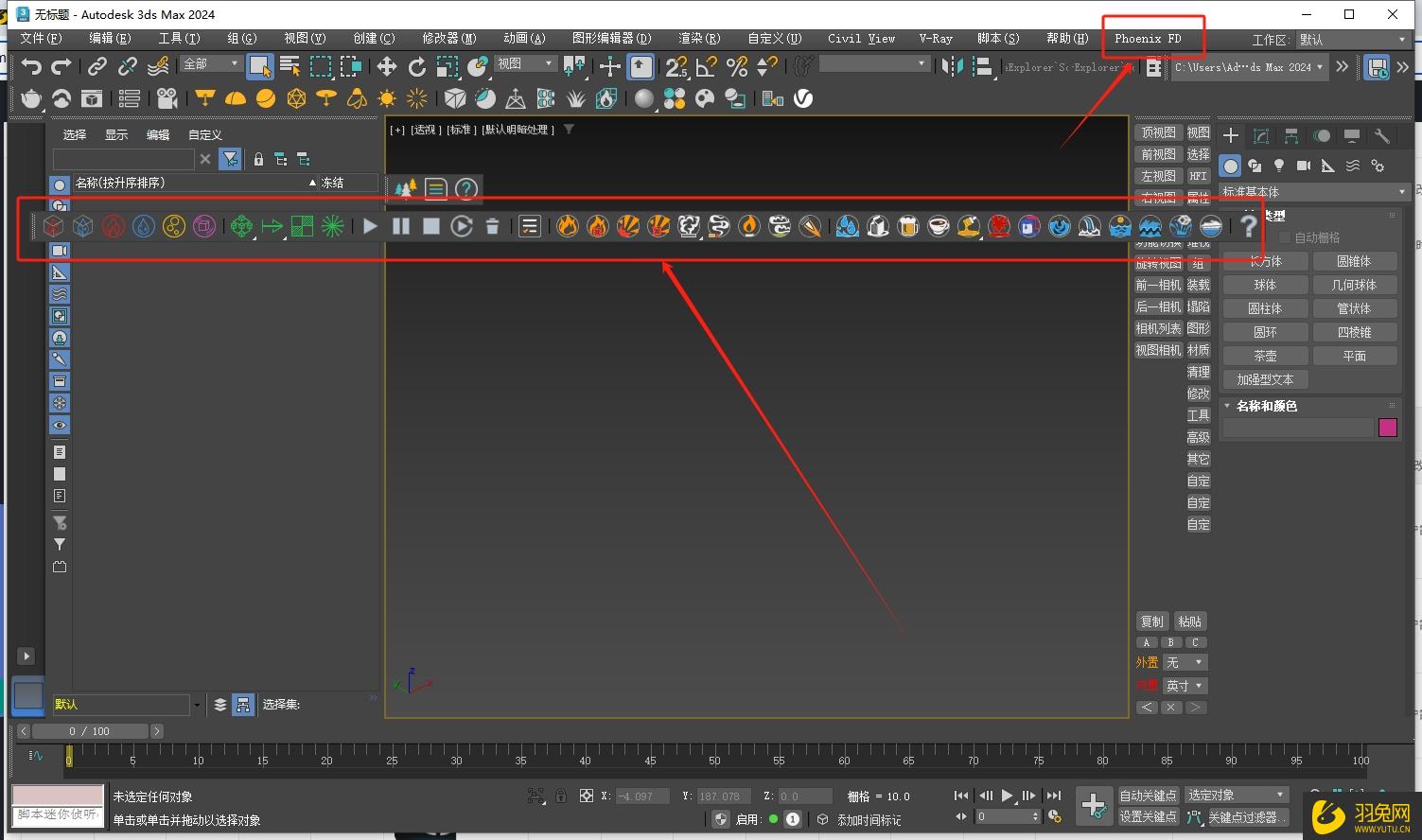
Task: Open the Phoenix FD menu
Action: pos(1147,39)
